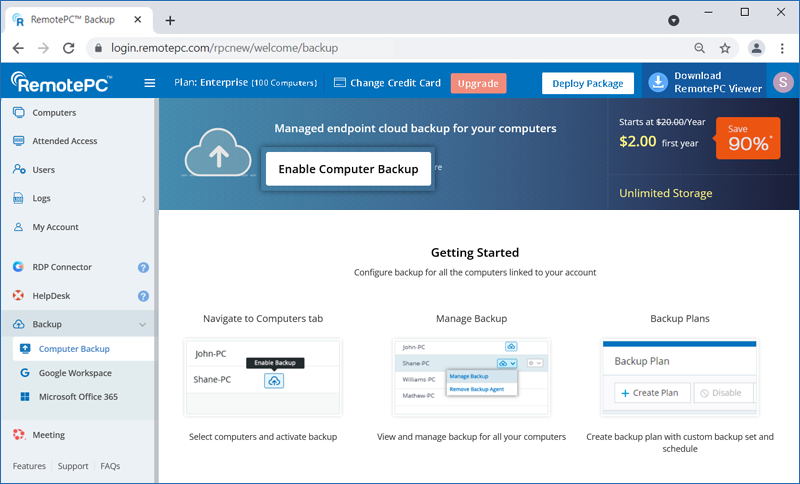The image size is (800, 484).
Task: Open the Change Credit Card link
Action: (387, 83)
